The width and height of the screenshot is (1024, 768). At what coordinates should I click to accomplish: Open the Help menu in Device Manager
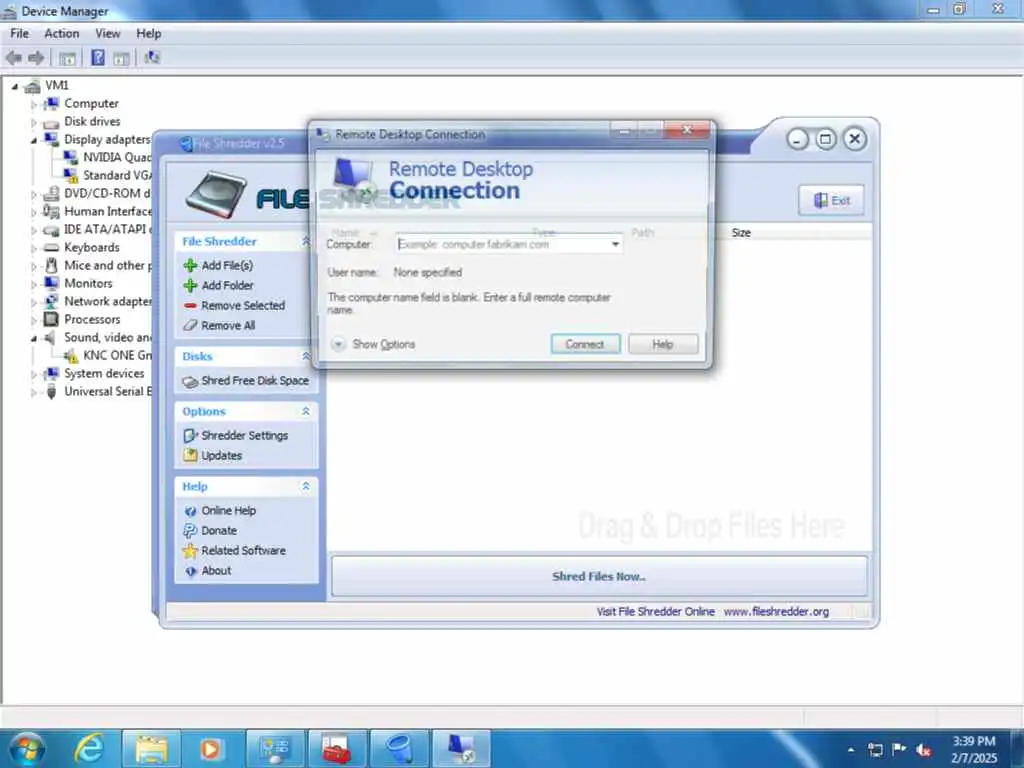click(148, 33)
